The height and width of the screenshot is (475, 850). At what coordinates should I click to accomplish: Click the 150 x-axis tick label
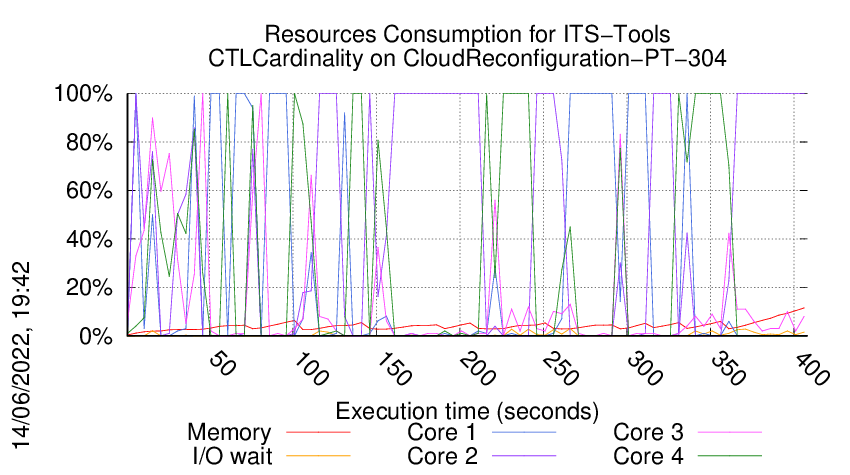pos(394,369)
